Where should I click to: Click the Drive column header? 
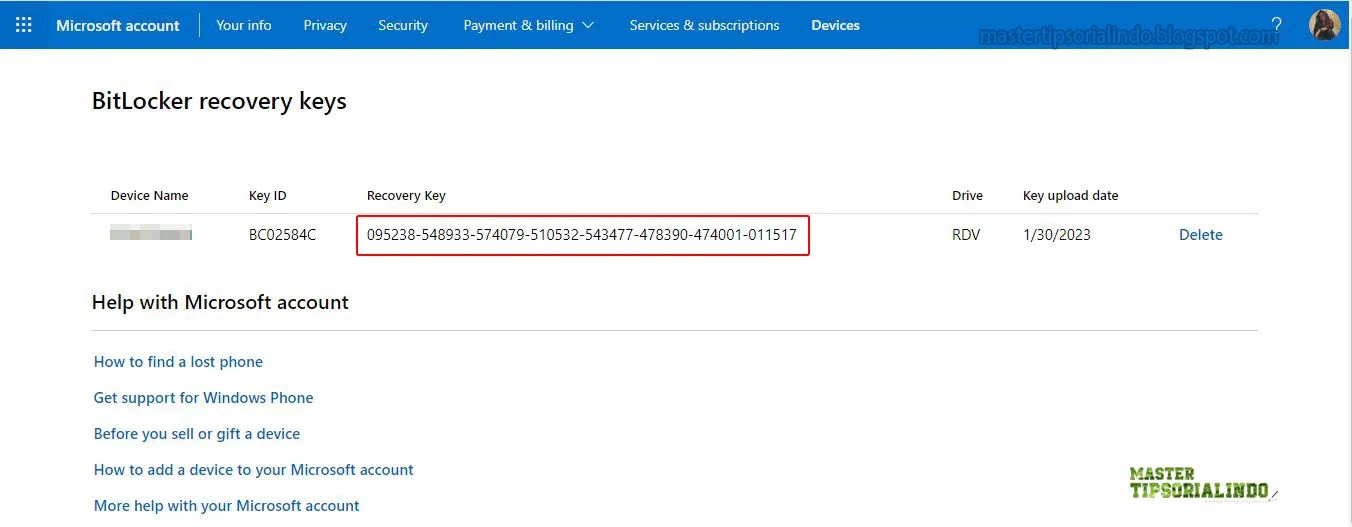coord(967,195)
